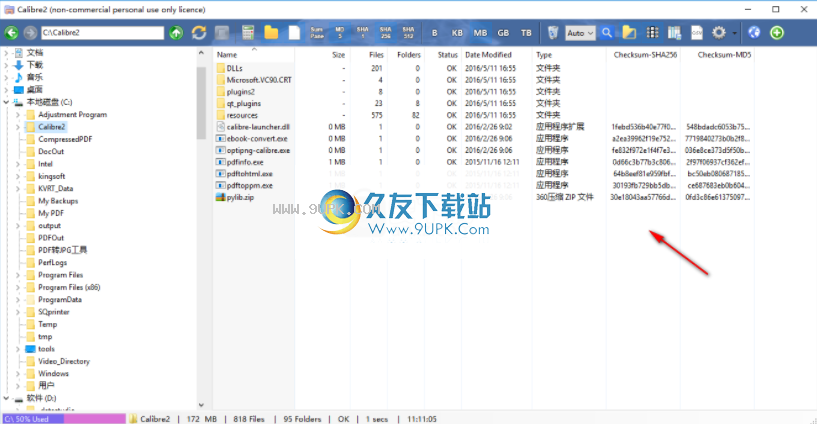Refresh the folder scan
The image size is (817, 424).
tap(199, 33)
